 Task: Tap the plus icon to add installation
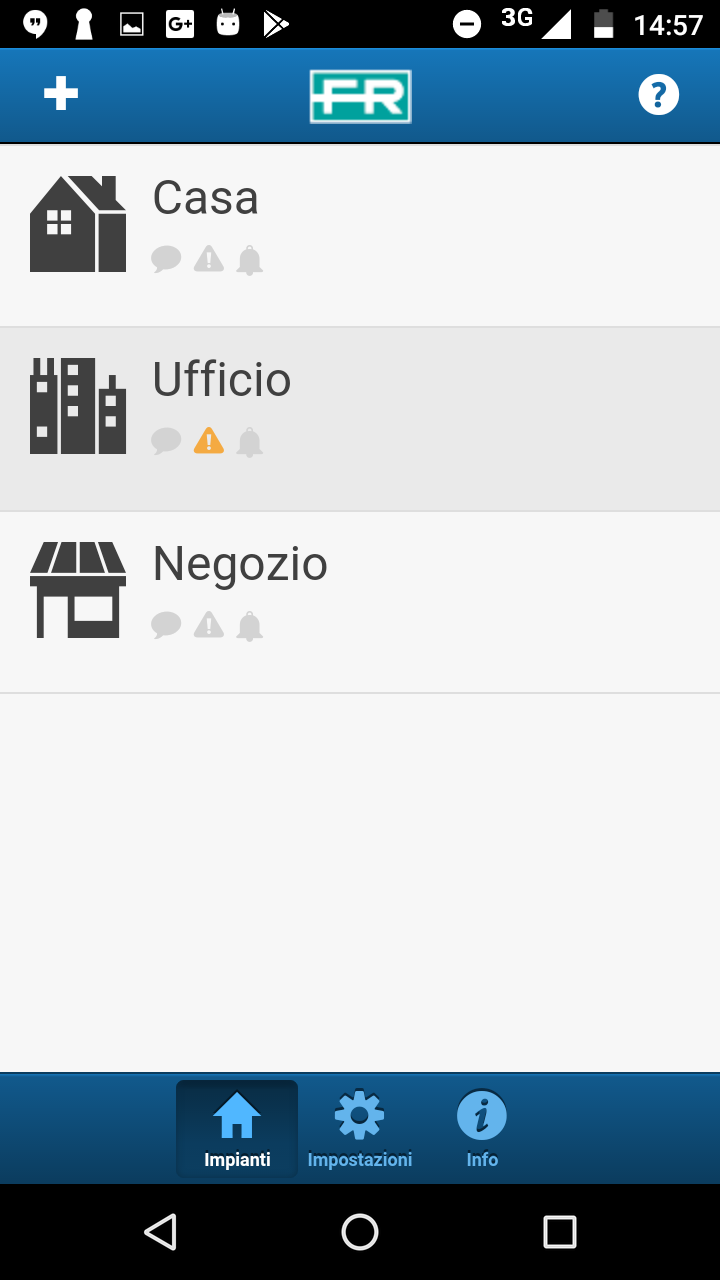(x=61, y=94)
